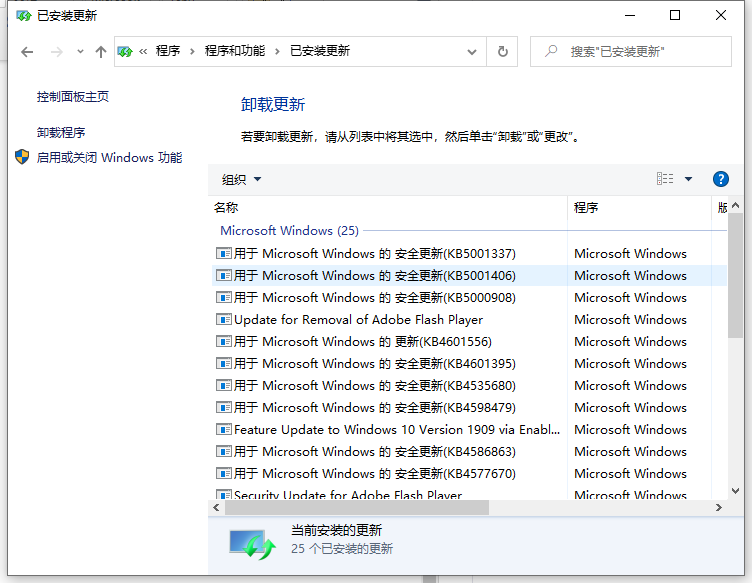This screenshot has height=583, width=752.
Task: Click the vertical scrollbar down arrow
Action: (x=735, y=491)
